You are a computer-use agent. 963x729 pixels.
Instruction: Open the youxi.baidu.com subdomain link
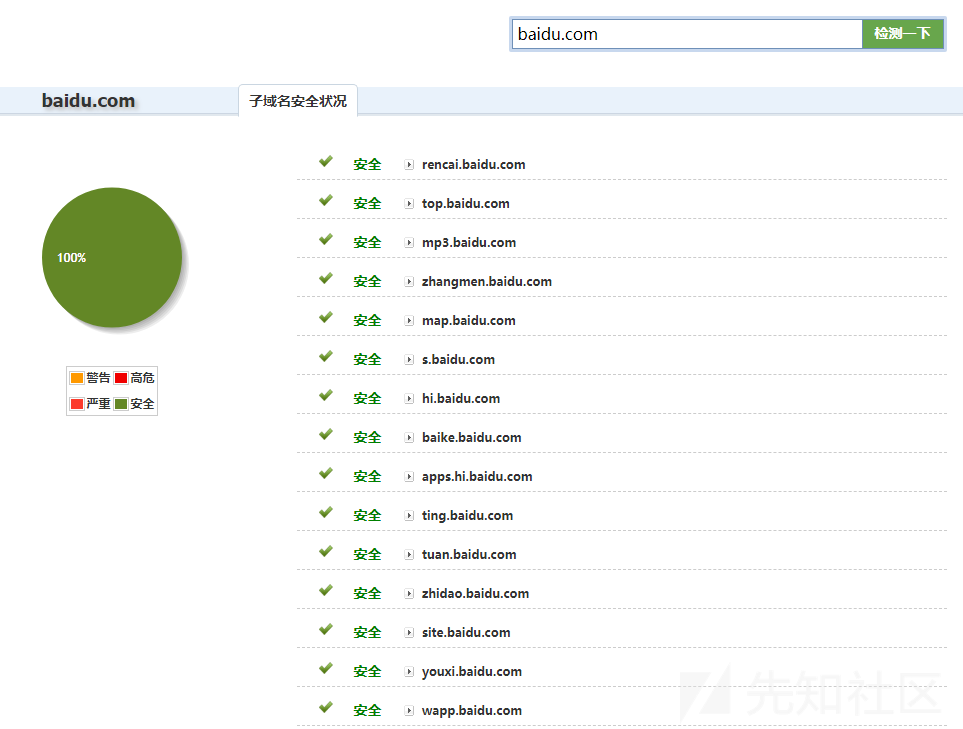(x=472, y=672)
